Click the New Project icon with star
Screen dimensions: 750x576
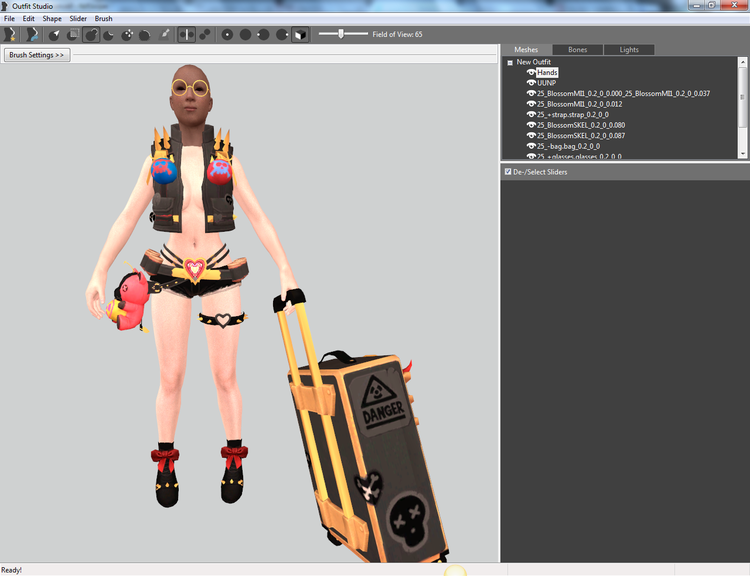tap(10, 34)
